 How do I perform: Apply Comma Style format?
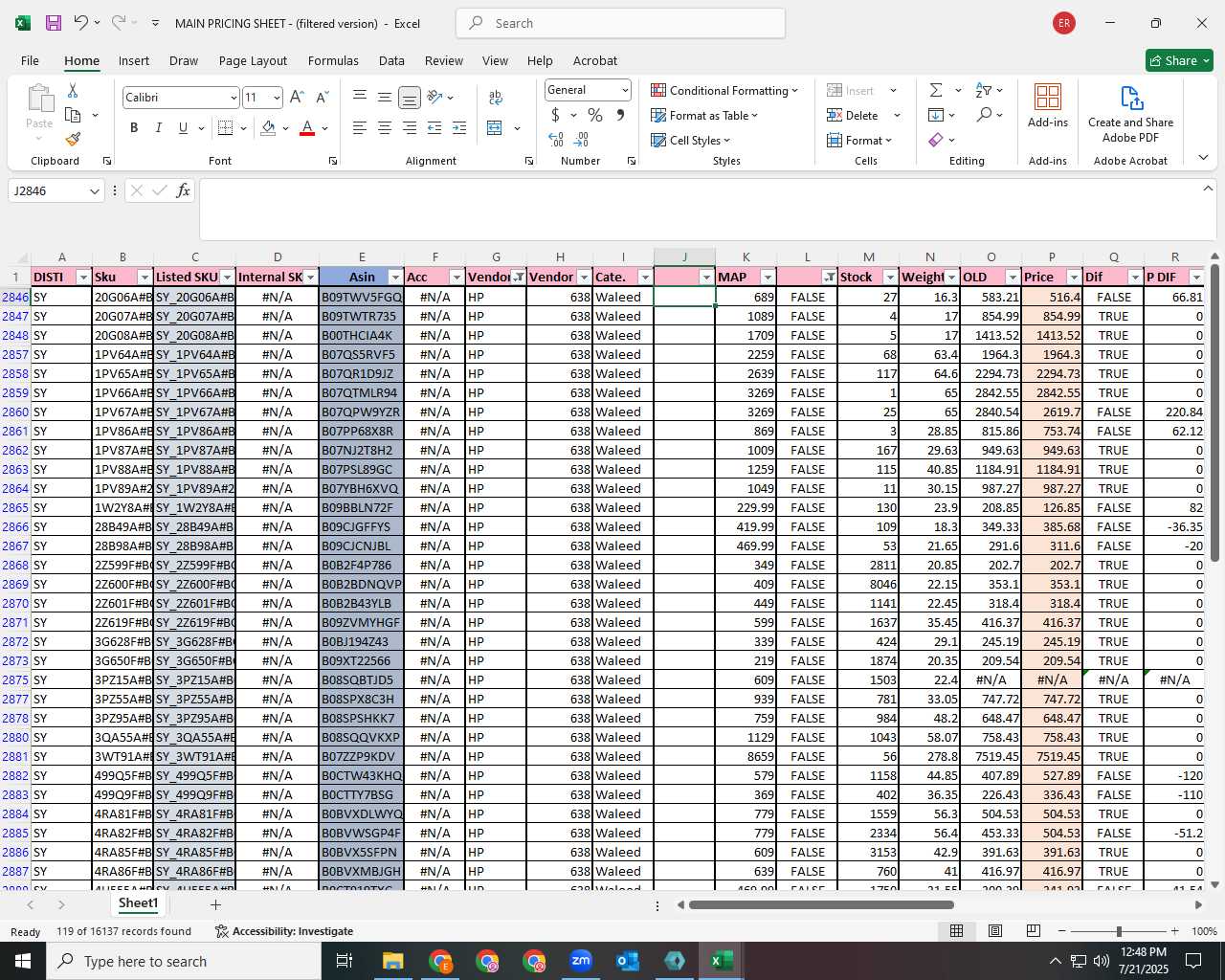pyautogui.click(x=620, y=116)
